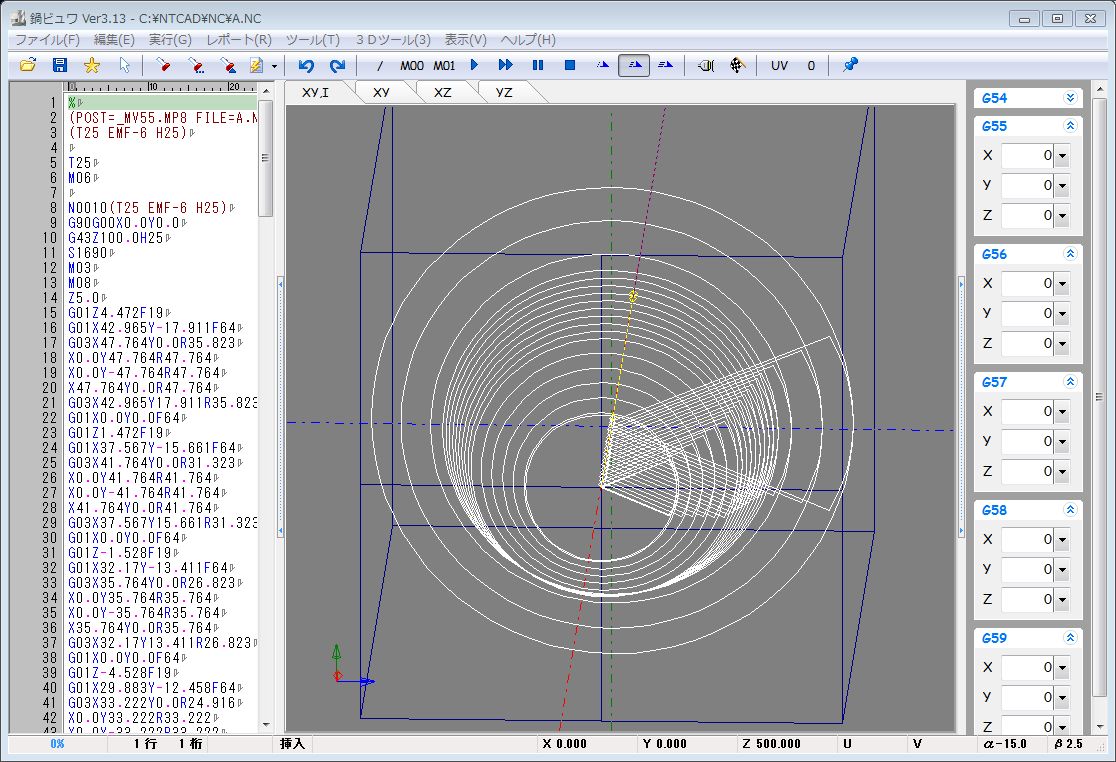Toggle the UV toolbar button

(x=779, y=65)
